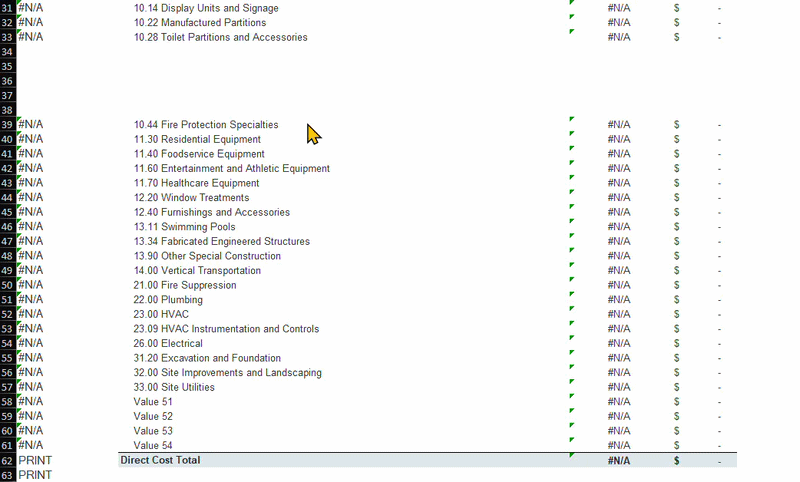
Task: Select row header 50 for Fire Suppression
Action: 8,285
